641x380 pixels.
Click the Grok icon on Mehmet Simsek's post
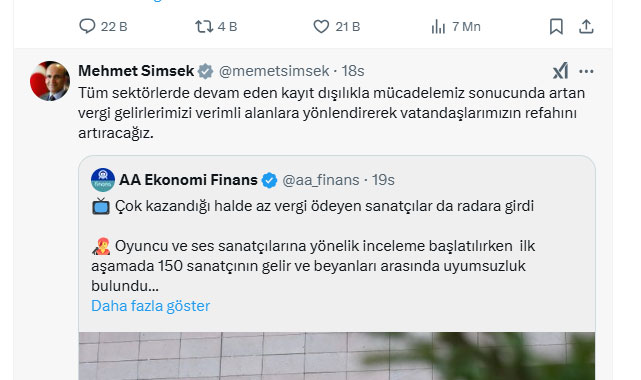560,71
